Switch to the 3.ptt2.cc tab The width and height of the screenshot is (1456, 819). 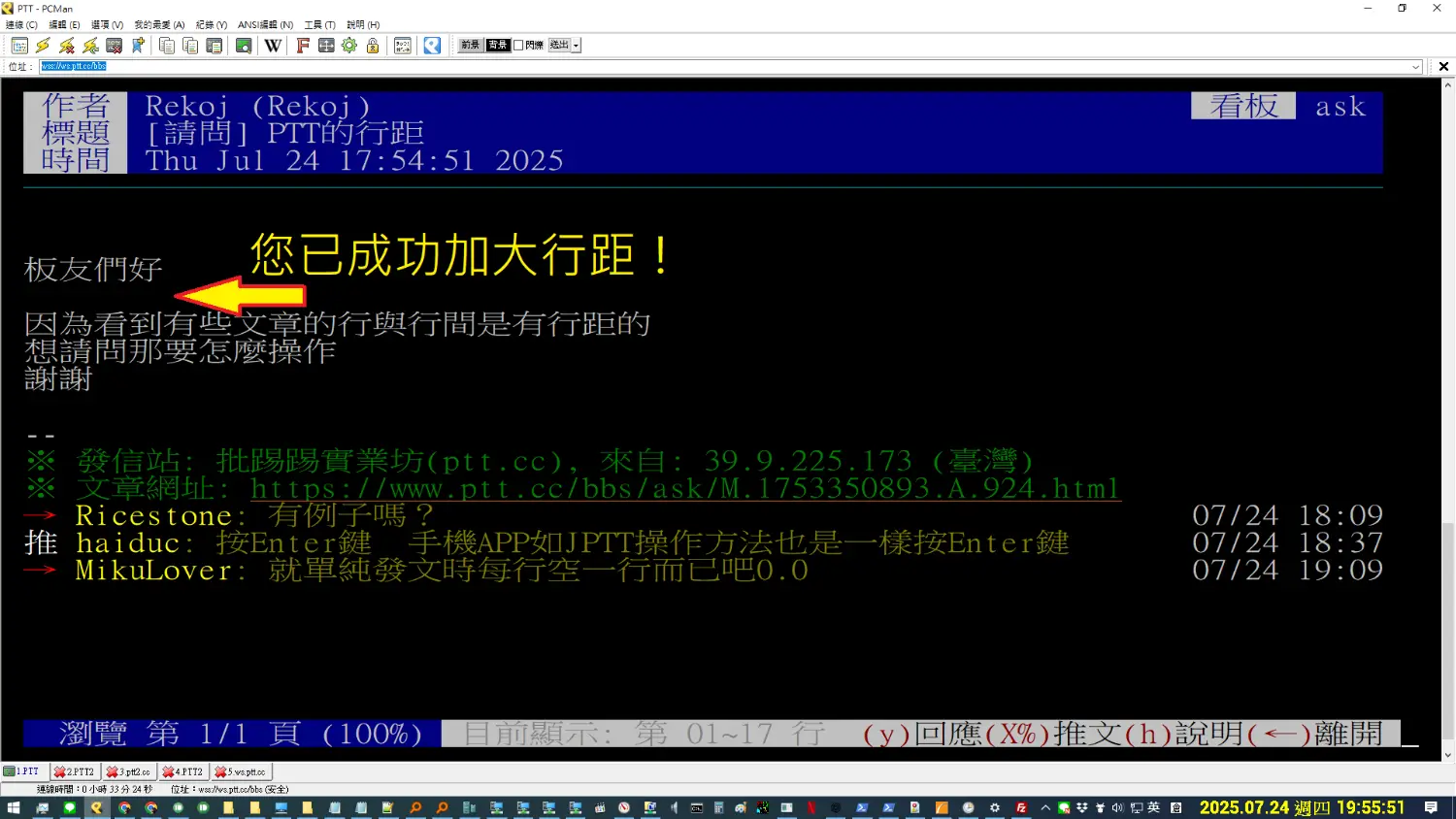(x=128, y=771)
